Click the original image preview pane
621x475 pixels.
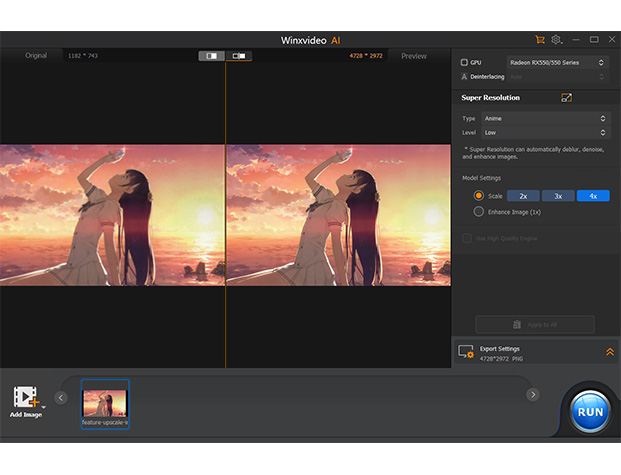pyautogui.click(x=112, y=215)
